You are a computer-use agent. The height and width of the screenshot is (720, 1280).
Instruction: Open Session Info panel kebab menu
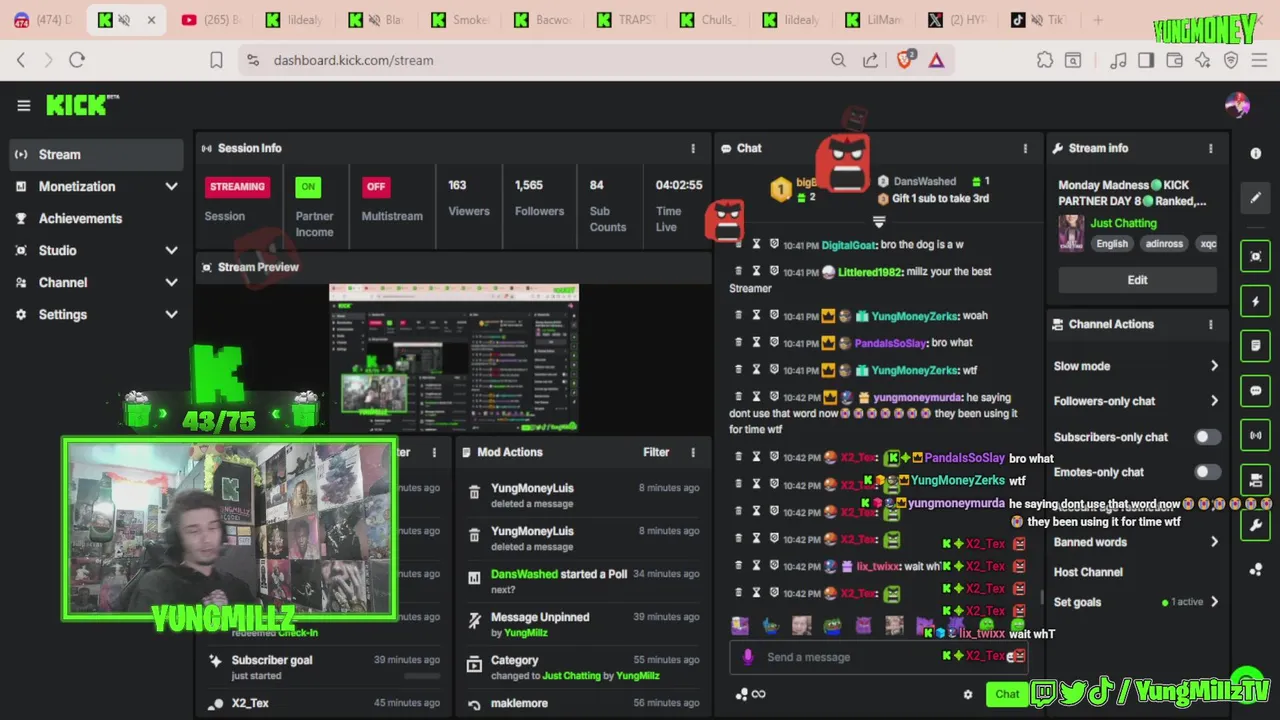(693, 148)
